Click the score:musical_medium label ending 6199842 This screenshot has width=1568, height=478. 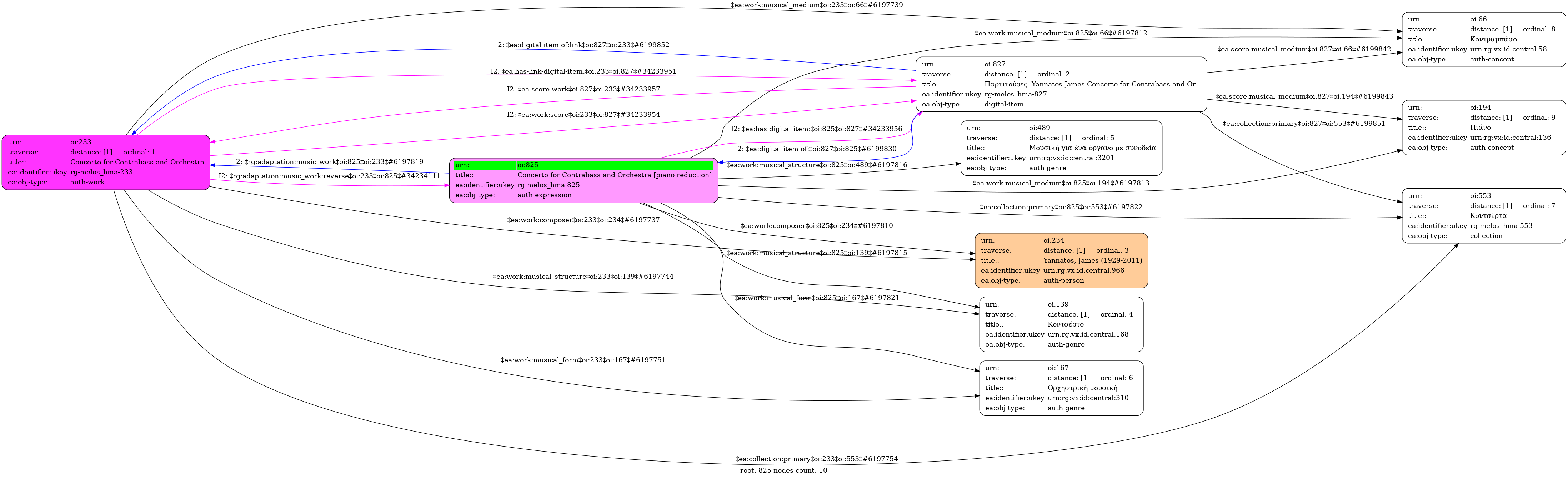(1304, 49)
